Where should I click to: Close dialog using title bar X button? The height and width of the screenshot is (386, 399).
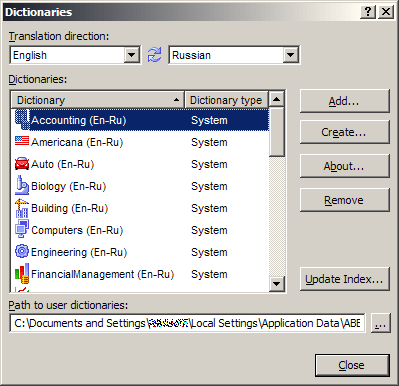pos(386,12)
